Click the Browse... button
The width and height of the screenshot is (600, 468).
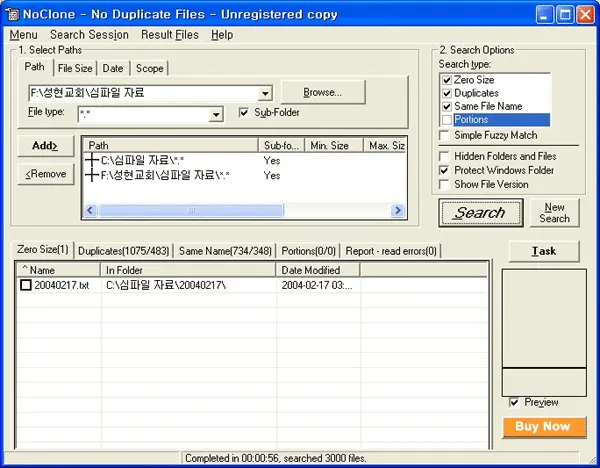coord(322,92)
